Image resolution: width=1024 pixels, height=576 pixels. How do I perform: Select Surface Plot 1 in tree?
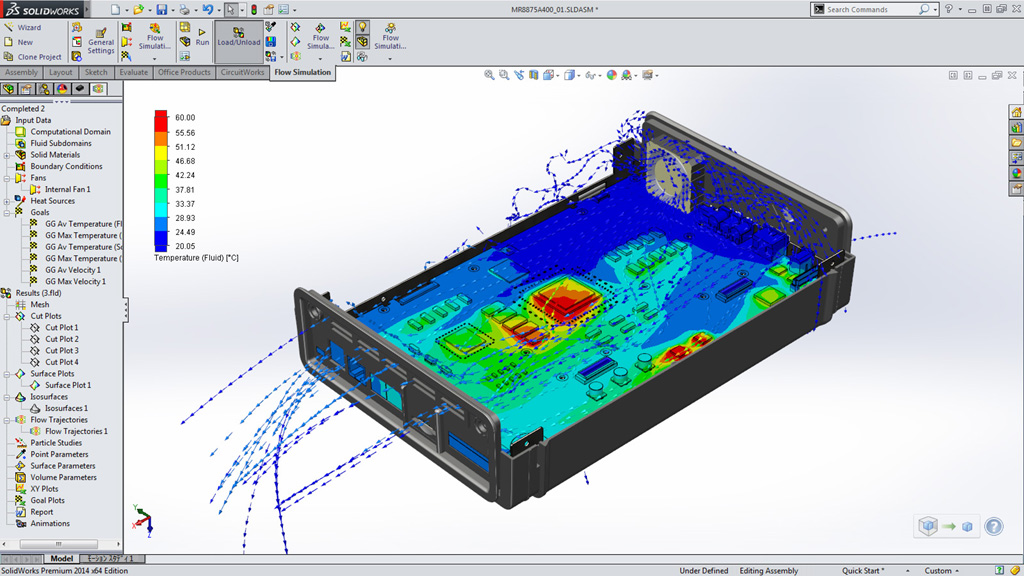67,385
